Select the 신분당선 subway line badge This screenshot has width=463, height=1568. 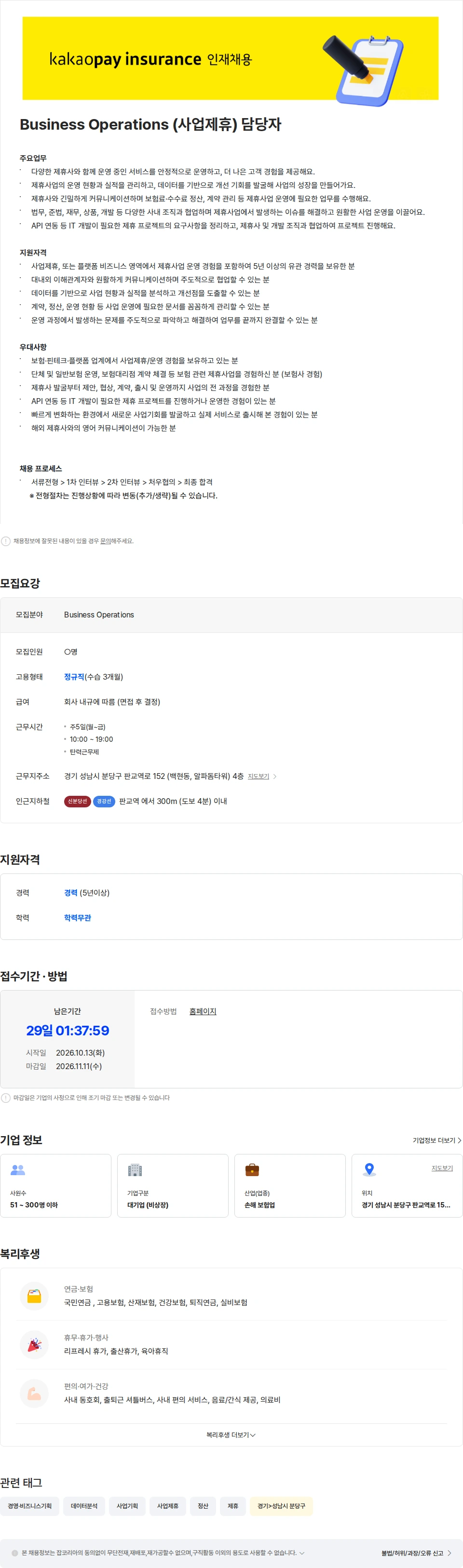coord(77,802)
